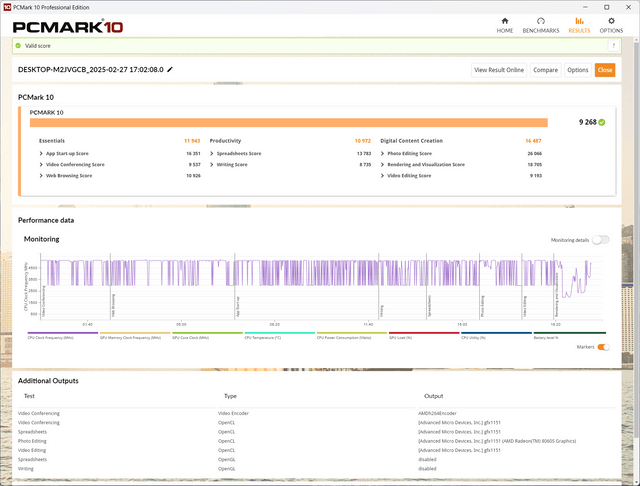Select GPU Core Clock legend series
Screen dimensions: 640x486
(x=207, y=335)
